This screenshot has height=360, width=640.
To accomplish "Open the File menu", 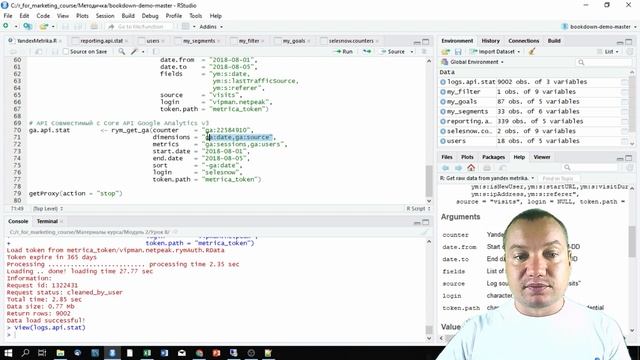I will coord(8,16).
